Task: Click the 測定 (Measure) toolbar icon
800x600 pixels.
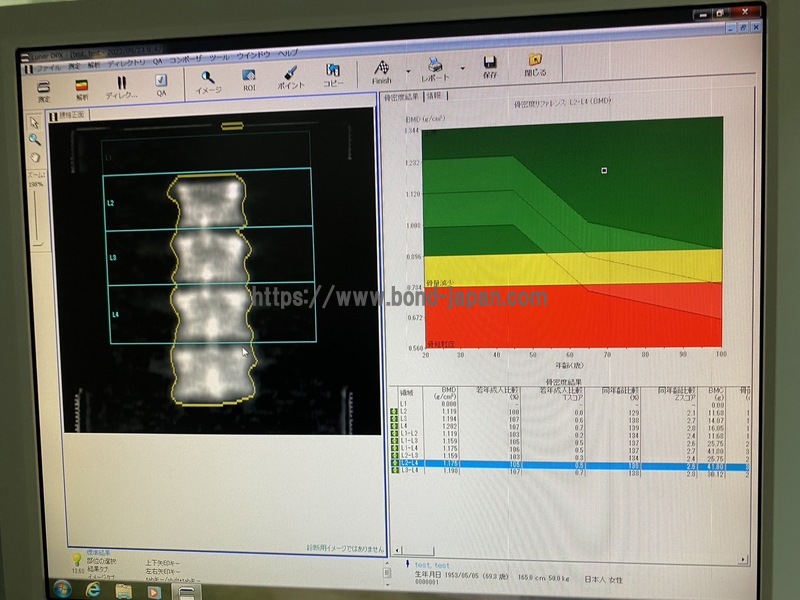Action: [44, 88]
